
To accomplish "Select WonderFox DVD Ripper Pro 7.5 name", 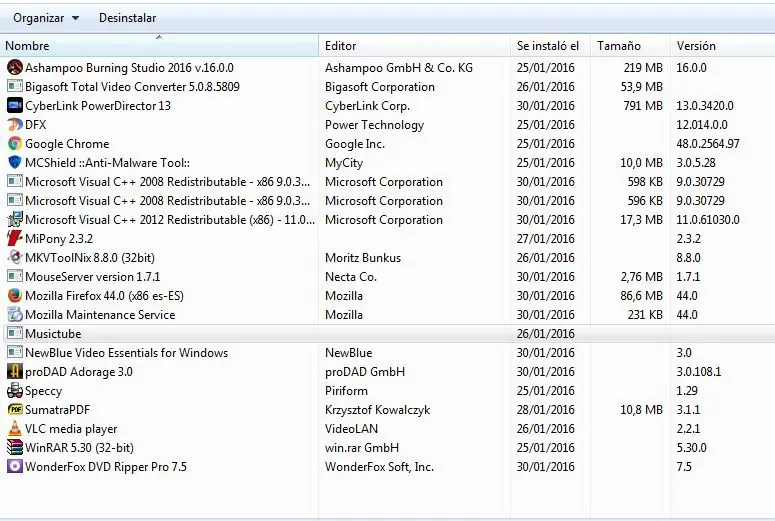I will [x=106, y=467].
